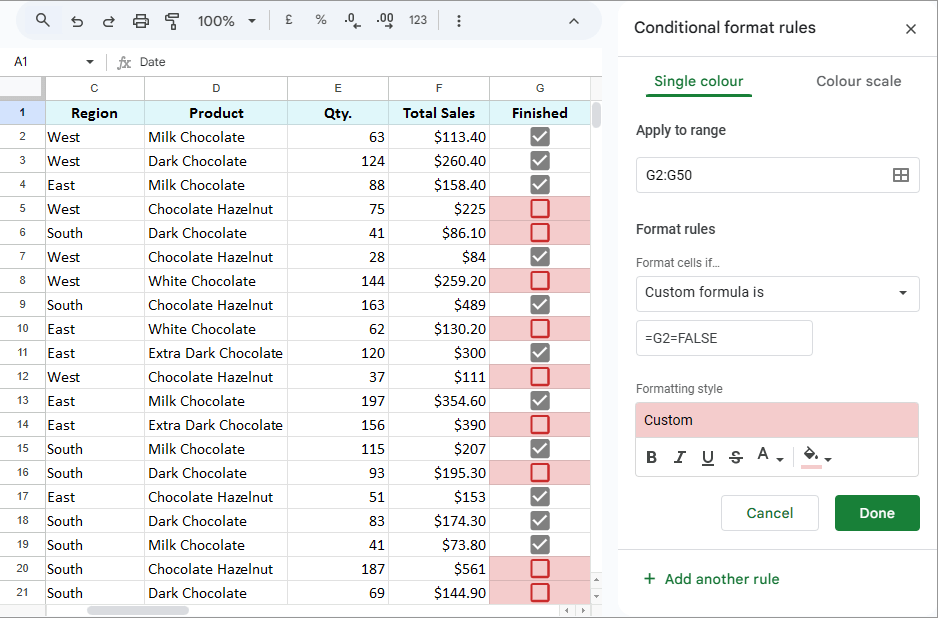Uncheck the Finished checkbox in row 2

click(x=539, y=136)
